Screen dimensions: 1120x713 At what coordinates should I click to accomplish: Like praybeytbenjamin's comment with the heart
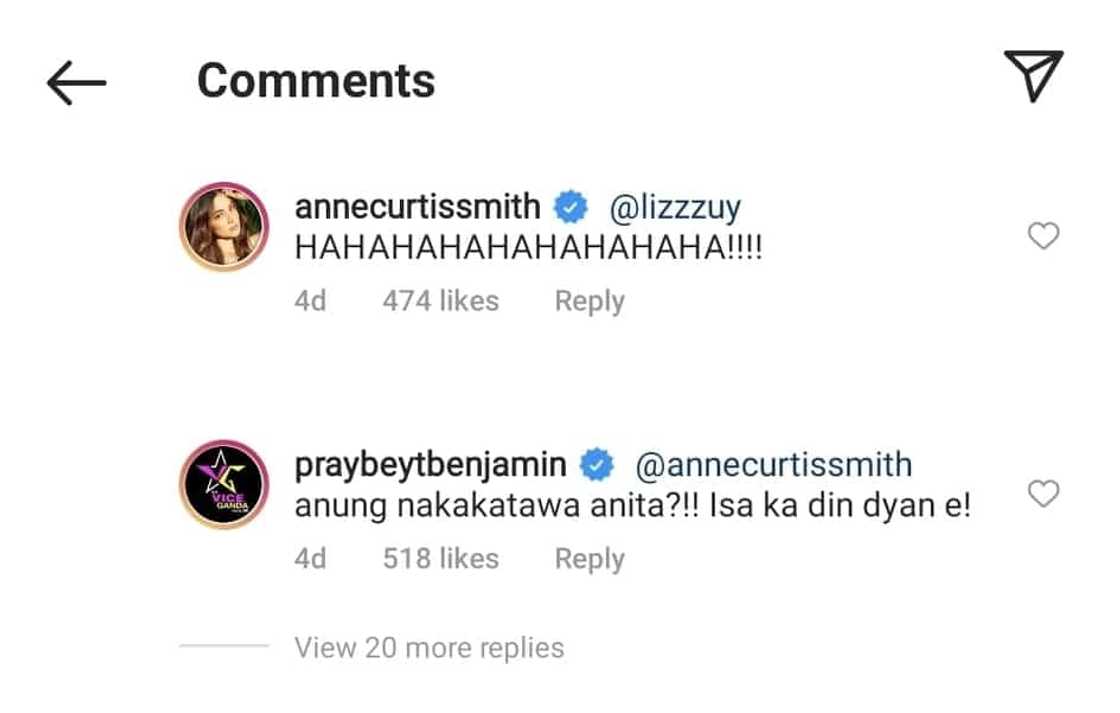click(x=1043, y=493)
